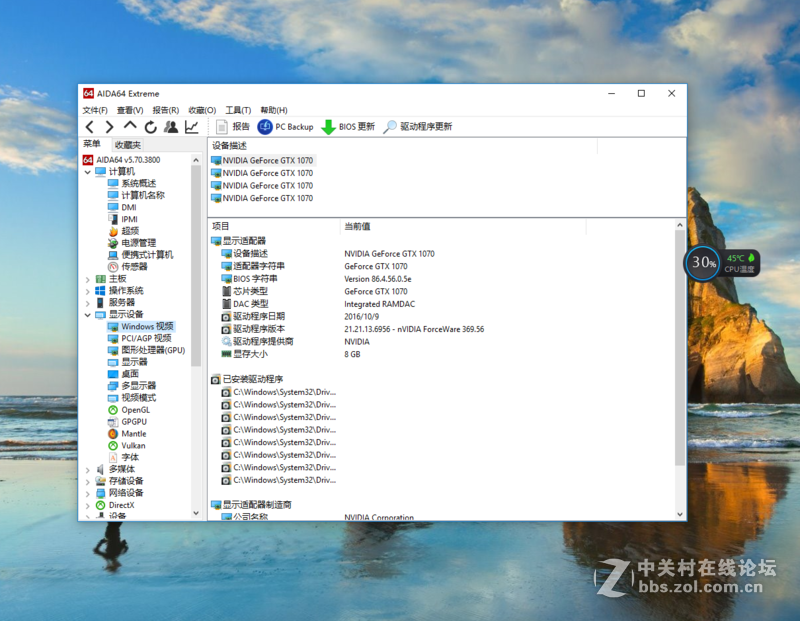Select OpenGL under 显示设备

(x=136, y=409)
